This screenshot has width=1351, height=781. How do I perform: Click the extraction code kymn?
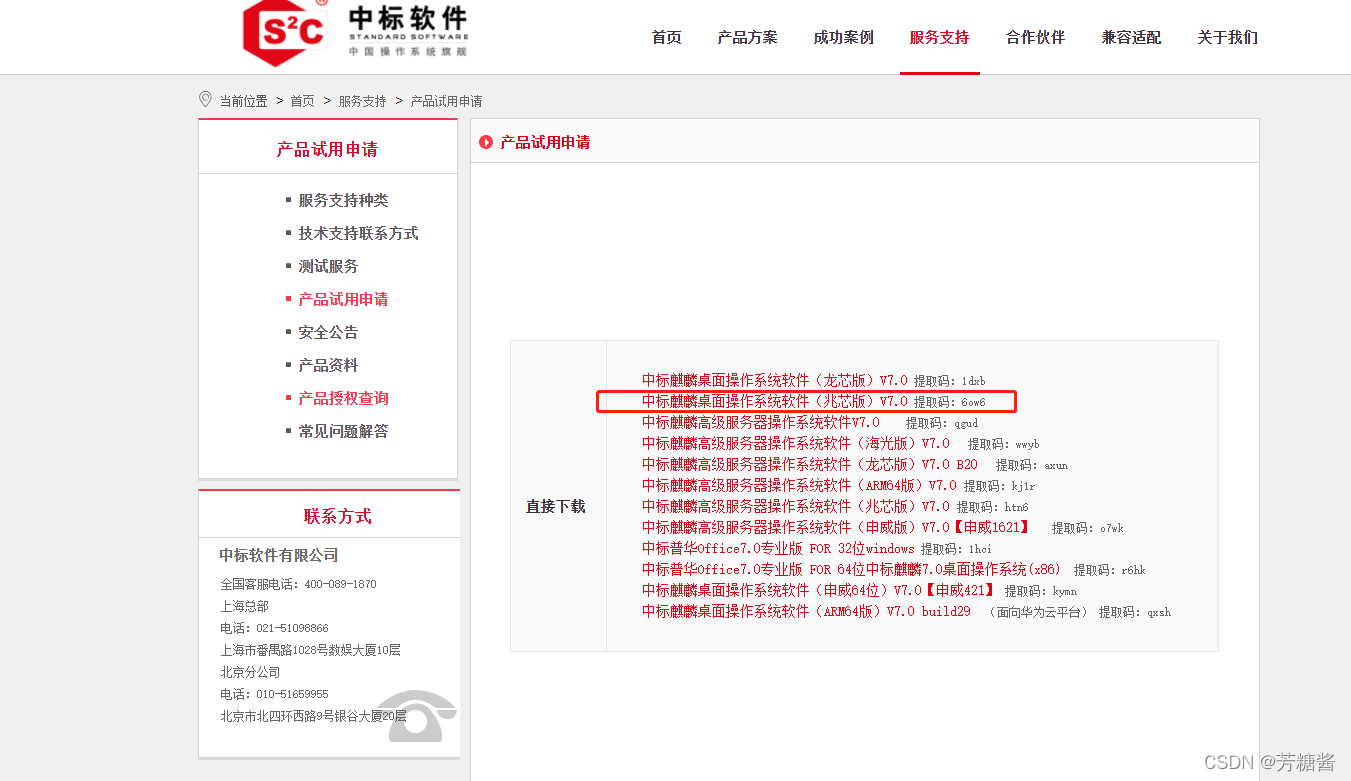(x=1065, y=592)
